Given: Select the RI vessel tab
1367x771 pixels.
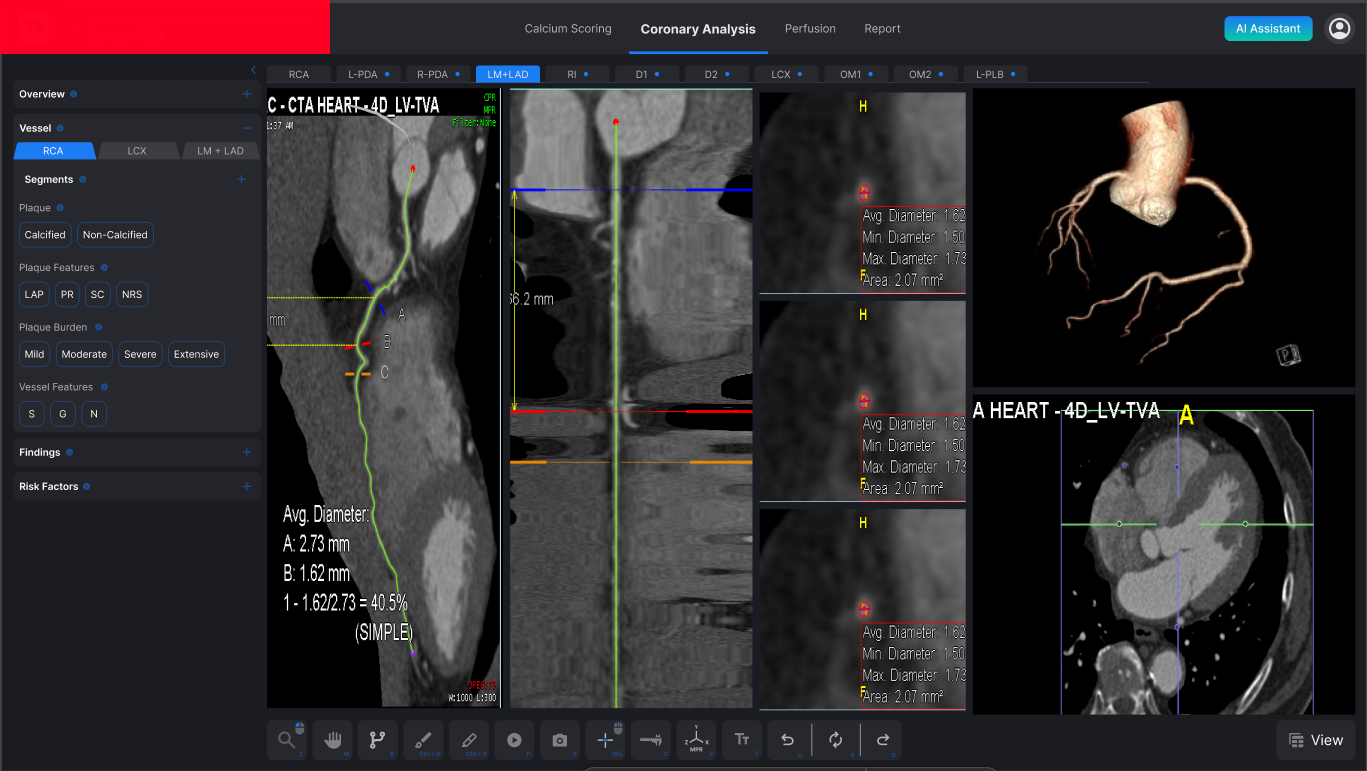Looking at the screenshot, I should 578,74.
